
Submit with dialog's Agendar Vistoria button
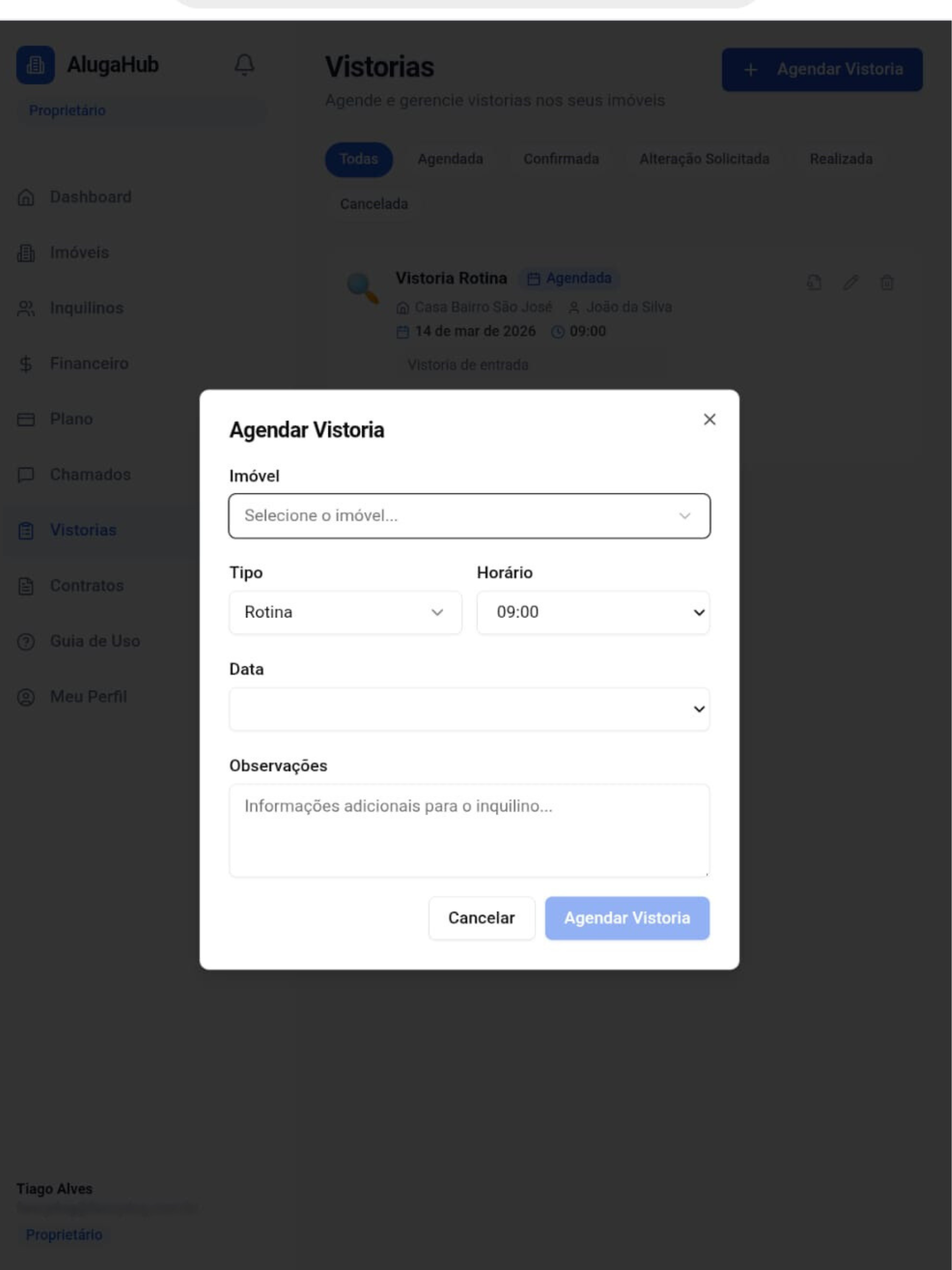(627, 918)
